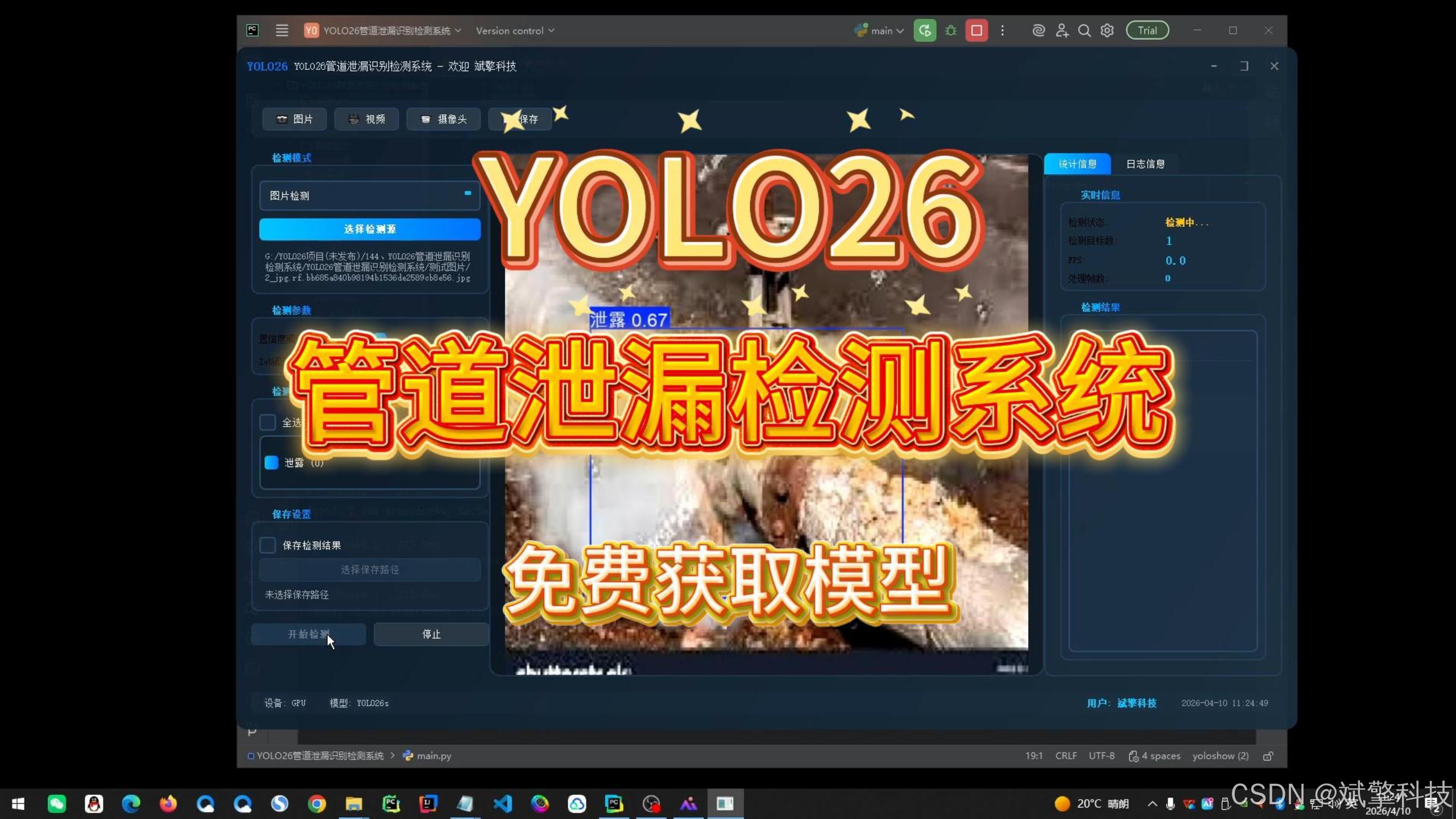The height and width of the screenshot is (819, 1456).
Task: Open PyCharm Search Everywhere magnifier
Action: pyautogui.click(x=1085, y=31)
